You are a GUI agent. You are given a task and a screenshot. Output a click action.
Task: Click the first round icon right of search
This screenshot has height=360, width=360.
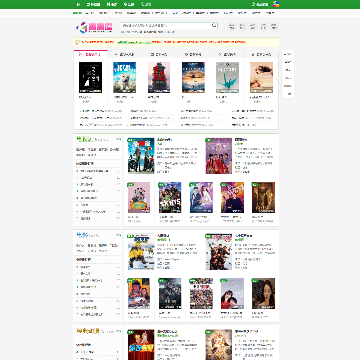click(x=232, y=26)
